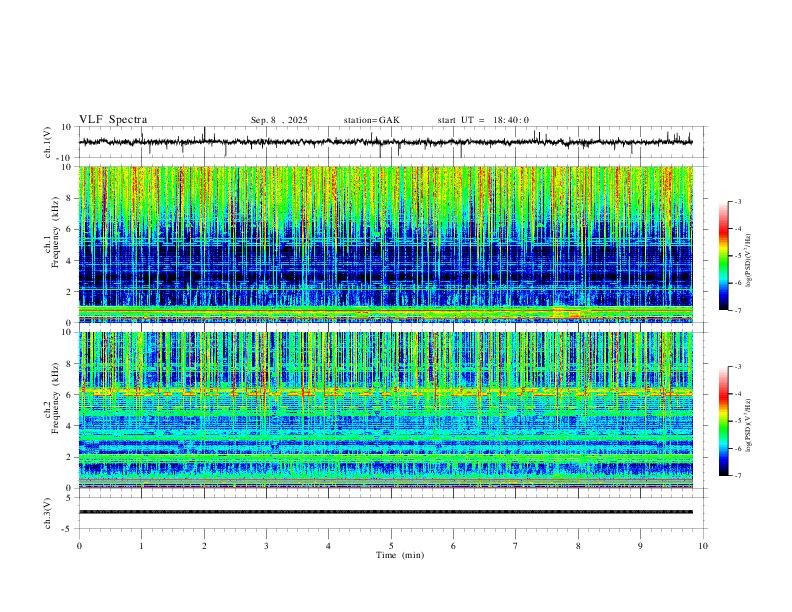The height and width of the screenshot is (612, 792).
Task: Click the ch.2 spectrogram color scale bar
Action: tap(723, 421)
